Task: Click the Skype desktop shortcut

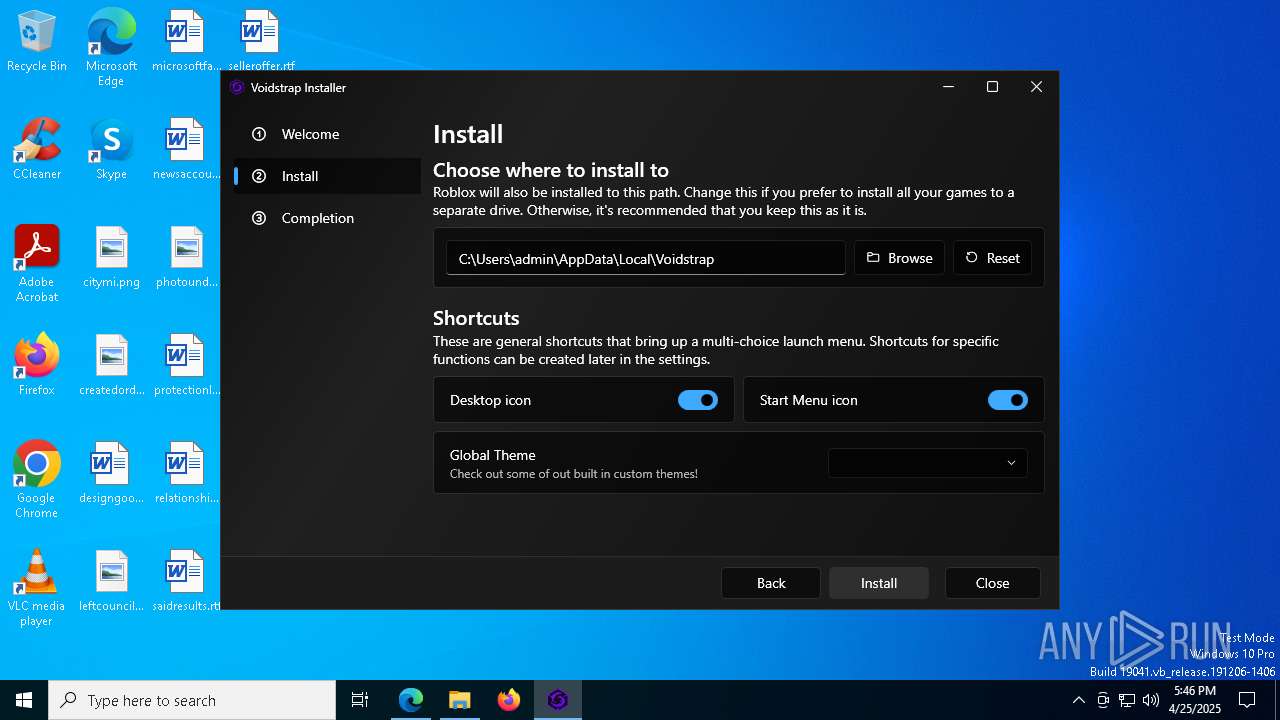Action: point(111,148)
